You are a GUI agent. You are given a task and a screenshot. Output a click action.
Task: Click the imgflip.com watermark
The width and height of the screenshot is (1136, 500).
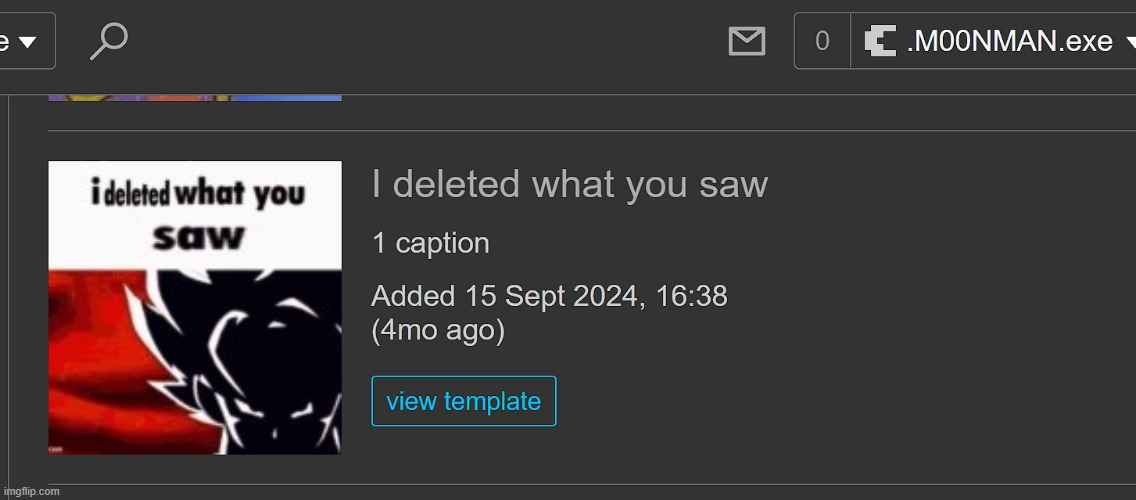pyautogui.click(x=32, y=492)
